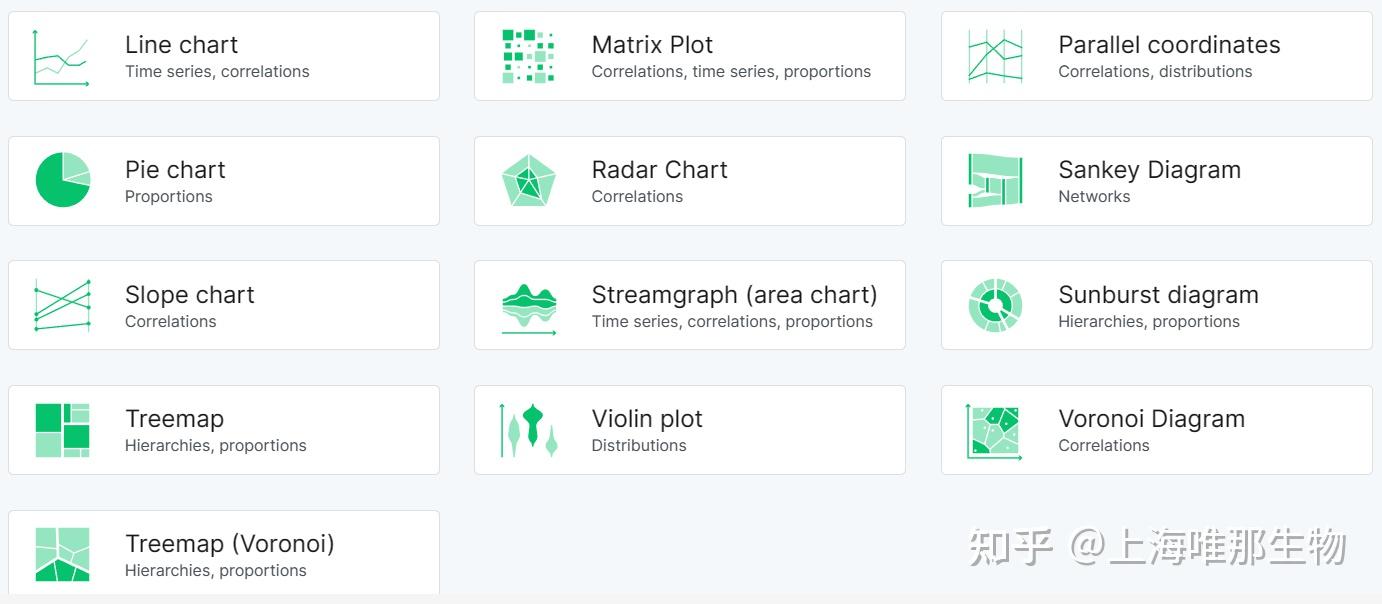Click the Voronoi Diagram icon
Image resolution: width=1382 pixels, height=604 pixels.
click(x=995, y=431)
